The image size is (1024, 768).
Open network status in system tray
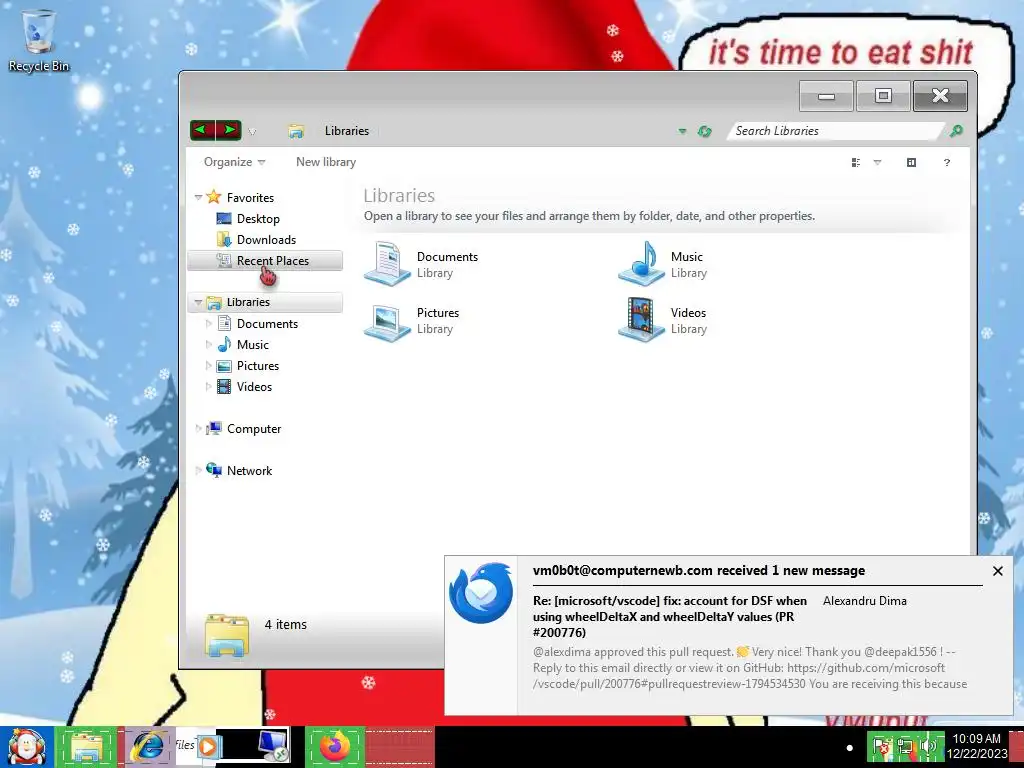(x=904, y=747)
